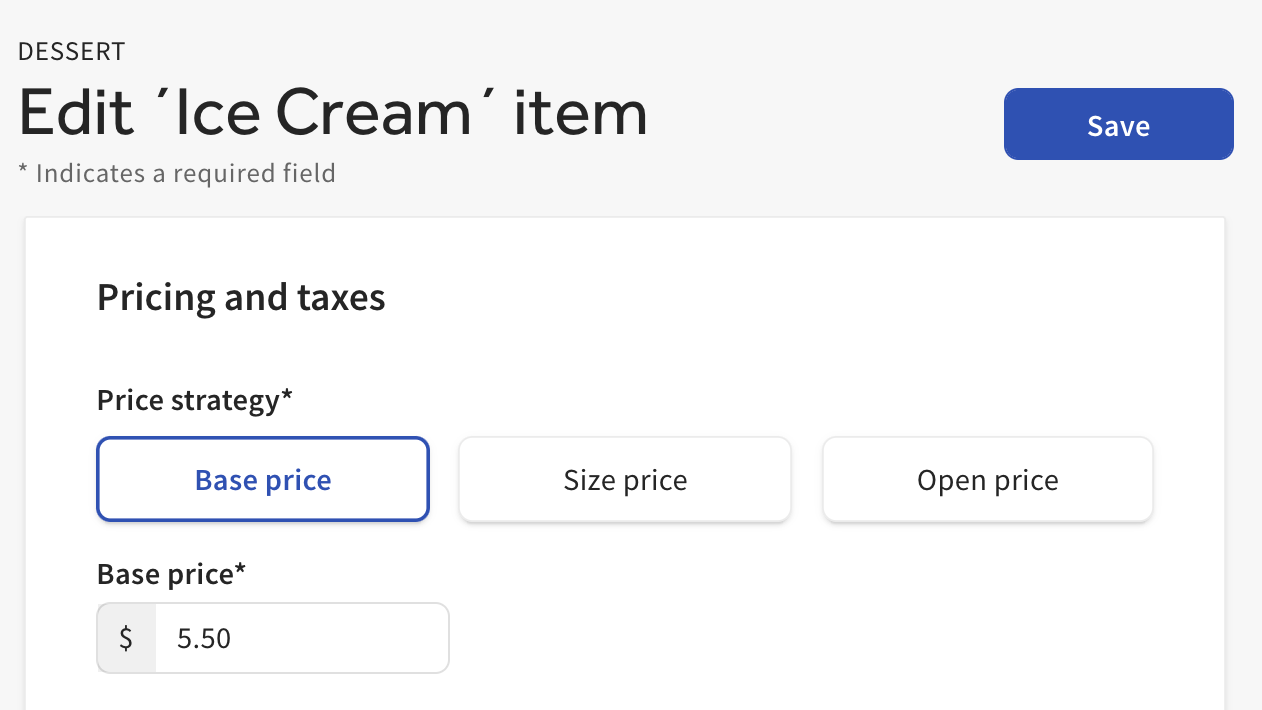This screenshot has width=1262, height=710.
Task: Click the Edit 'Ice Cream' item title
Action: 333,110
